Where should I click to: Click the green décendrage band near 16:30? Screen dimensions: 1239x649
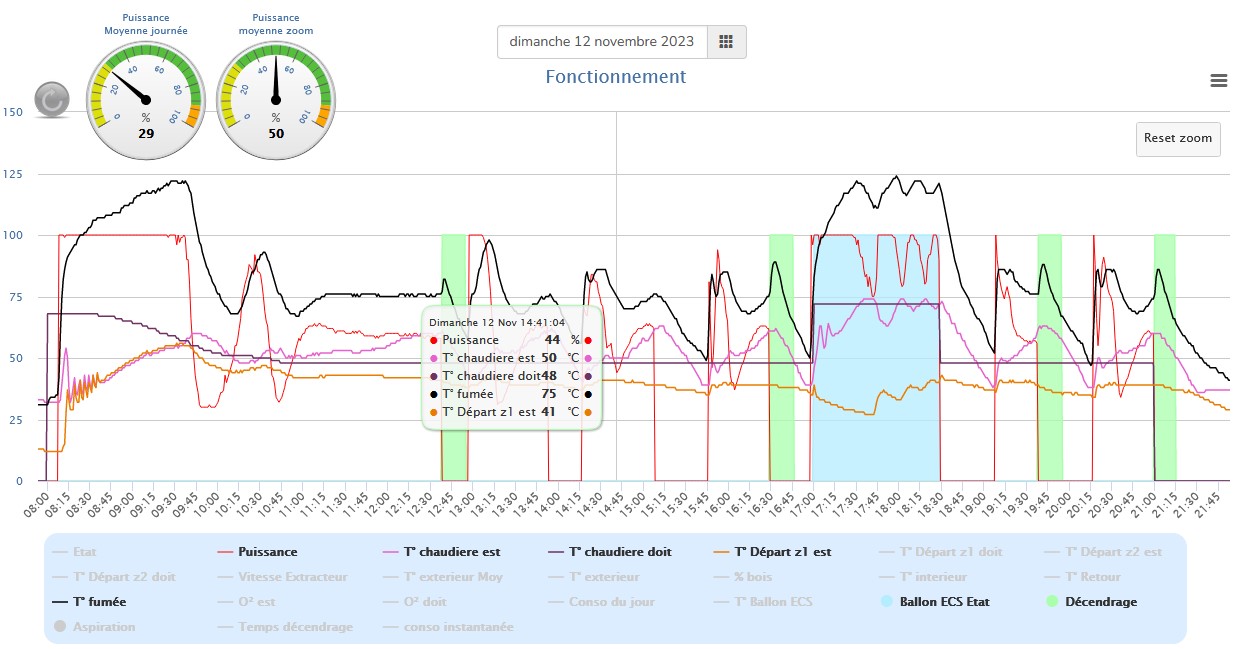(781, 357)
